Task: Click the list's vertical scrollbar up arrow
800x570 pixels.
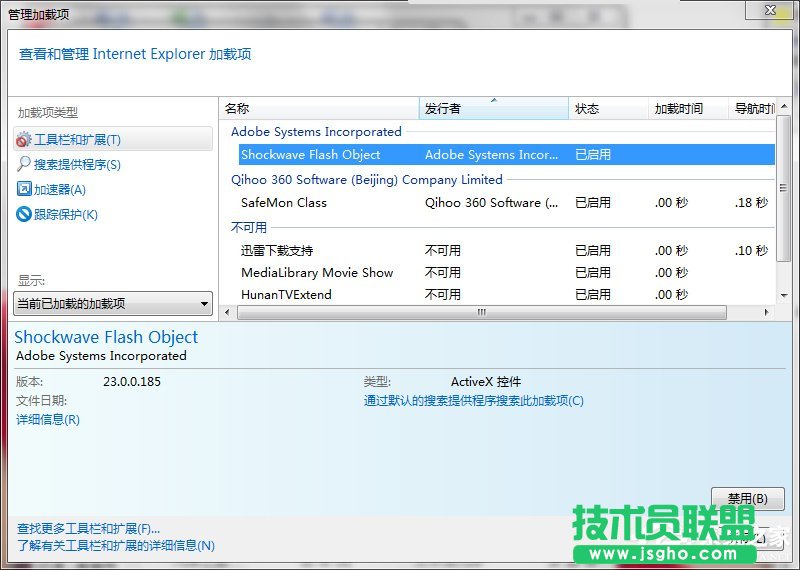Action: [784, 106]
